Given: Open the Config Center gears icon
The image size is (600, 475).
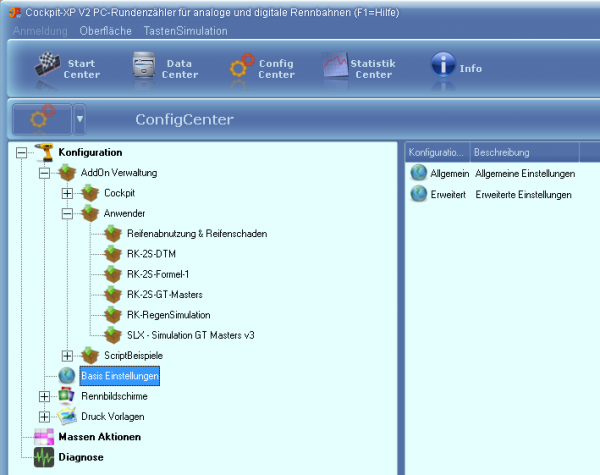Looking at the screenshot, I should coord(242,65).
